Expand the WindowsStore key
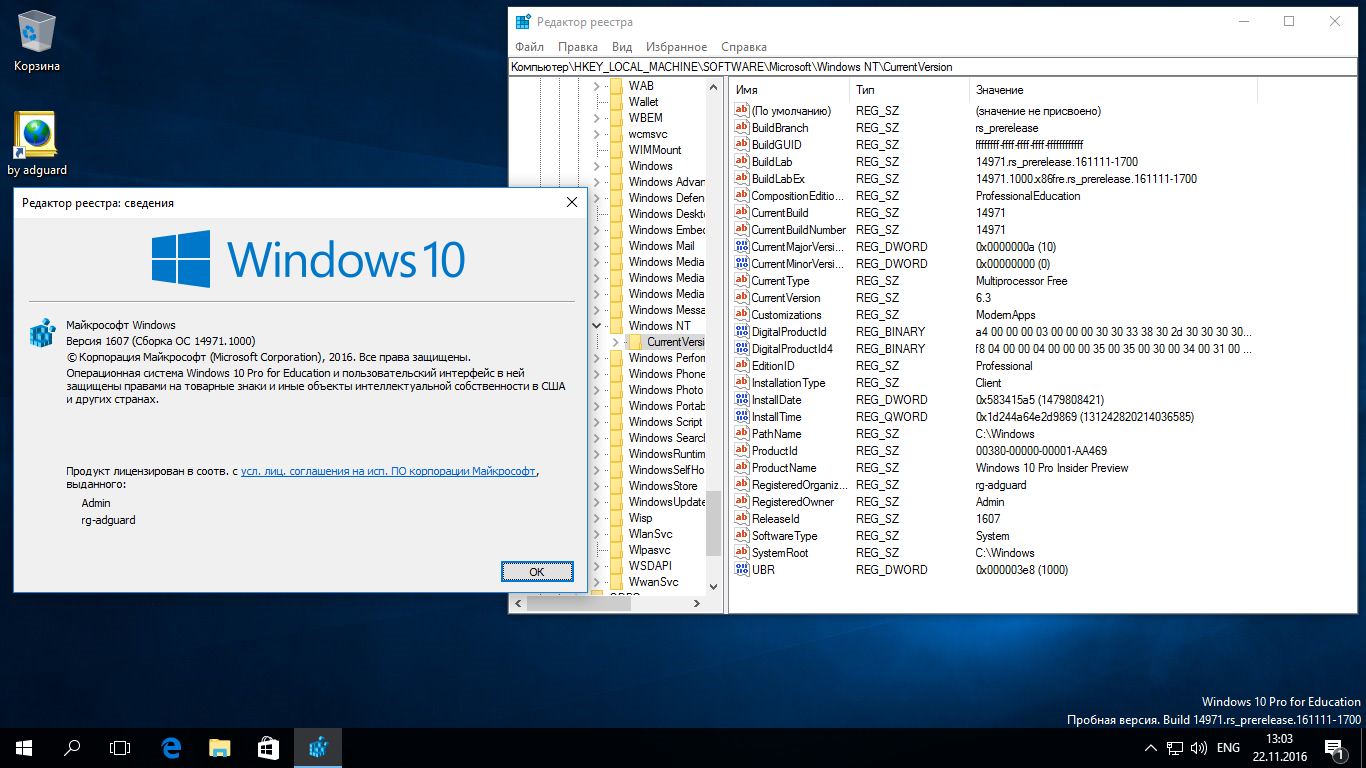The height and width of the screenshot is (768, 1366). tap(597, 486)
